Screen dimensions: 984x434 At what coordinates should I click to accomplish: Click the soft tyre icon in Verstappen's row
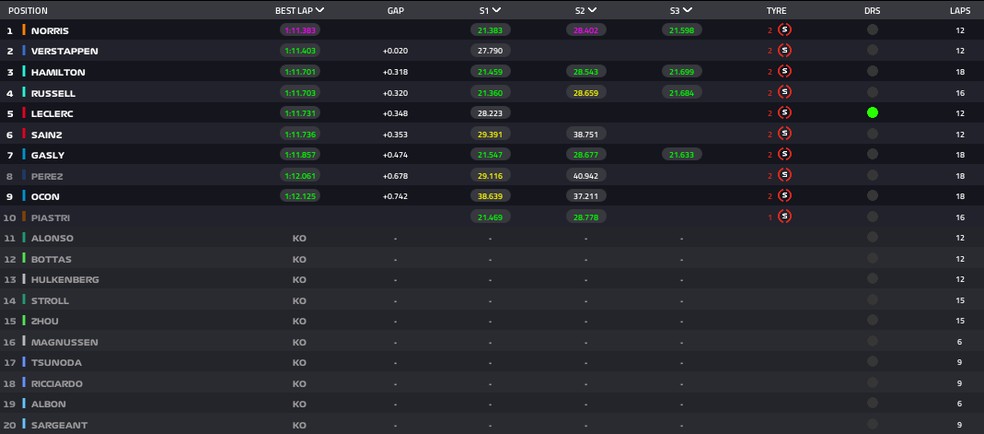[x=784, y=51]
